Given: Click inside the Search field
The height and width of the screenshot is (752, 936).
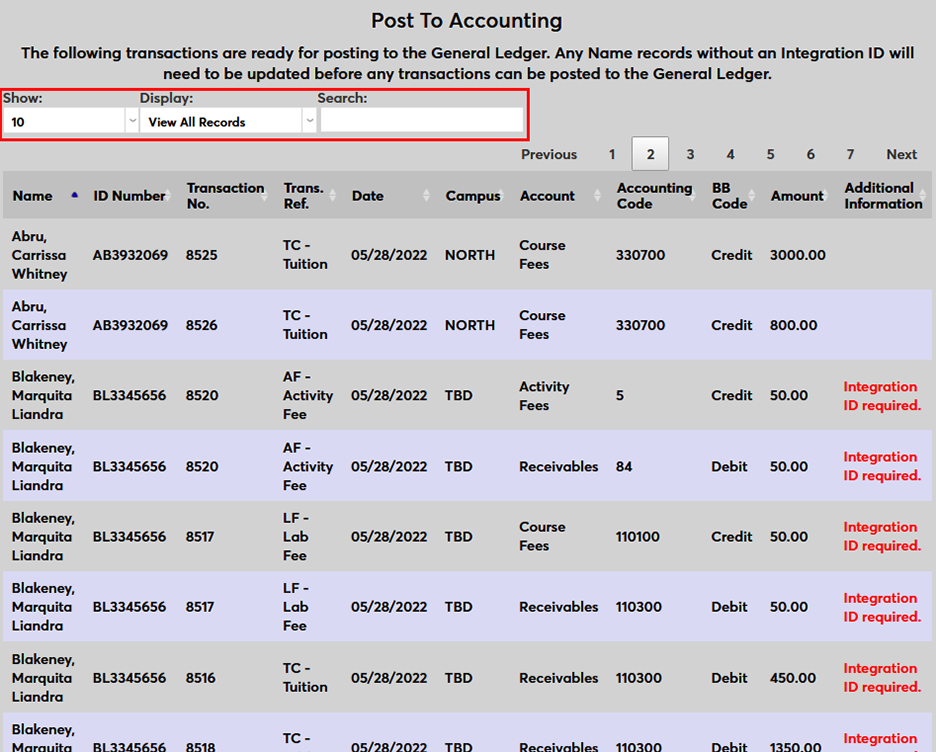Looking at the screenshot, I should (421, 121).
